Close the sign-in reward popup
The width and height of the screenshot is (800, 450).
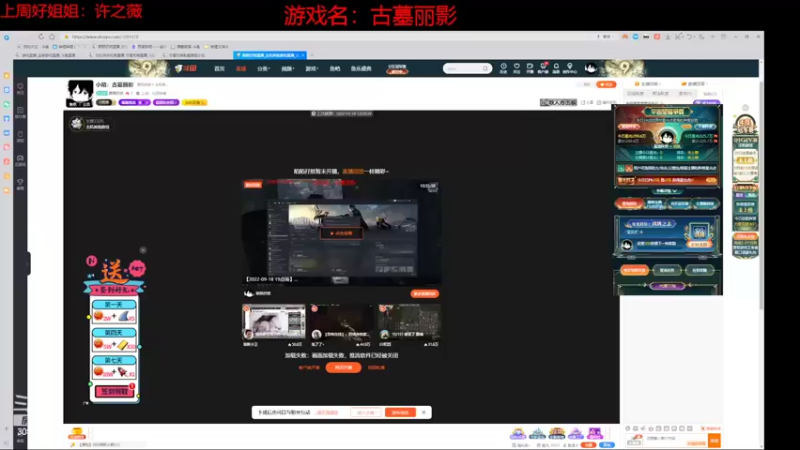click(143, 250)
